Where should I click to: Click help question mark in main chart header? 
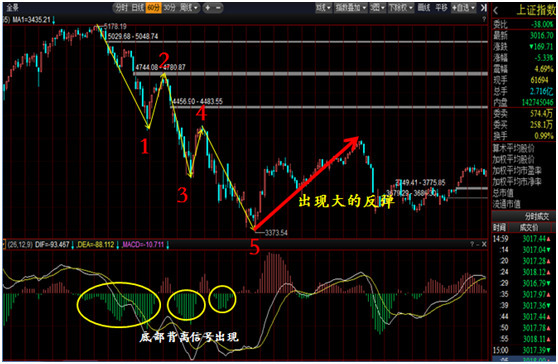(x=484, y=20)
